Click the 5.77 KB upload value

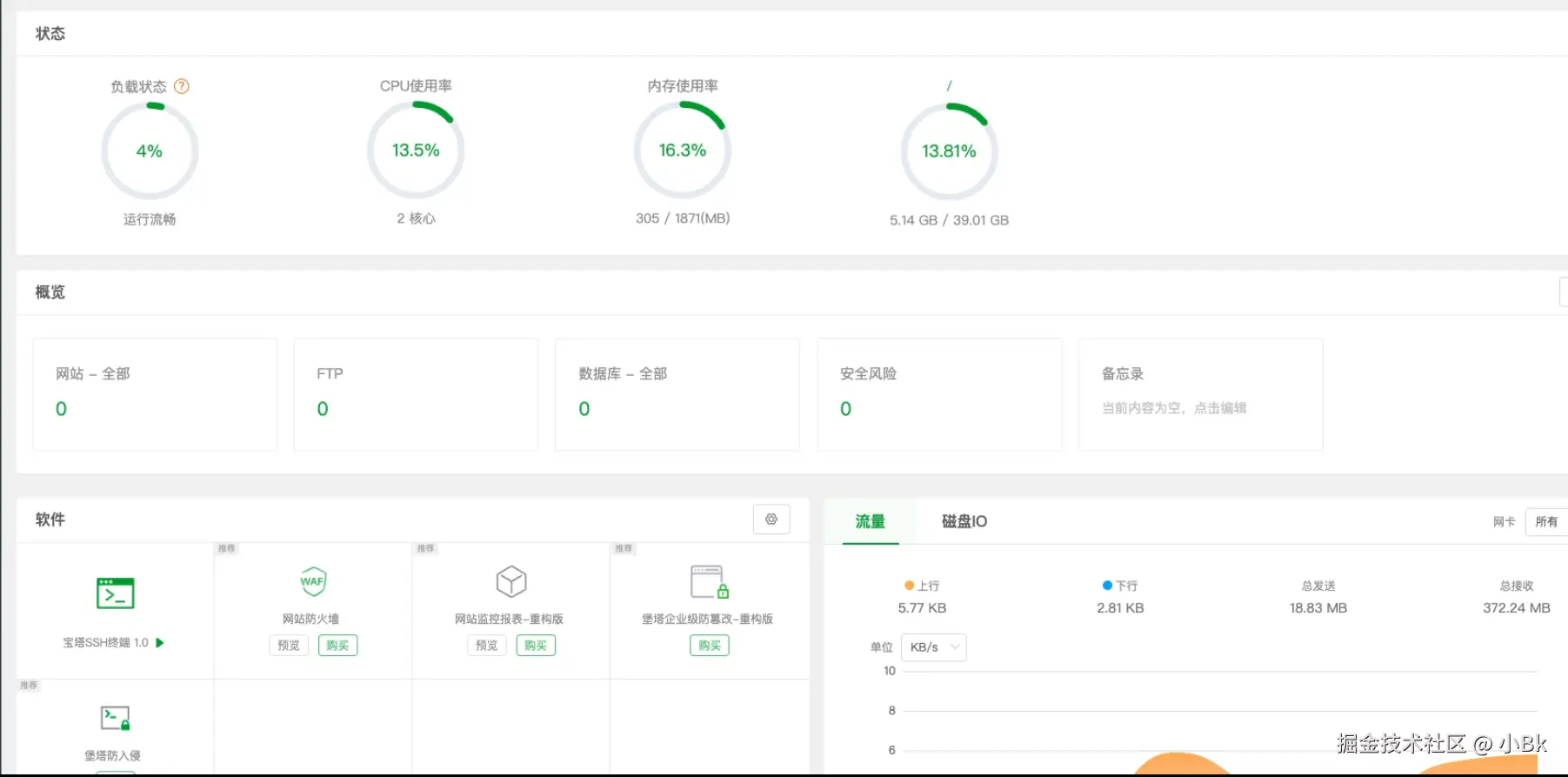point(922,608)
